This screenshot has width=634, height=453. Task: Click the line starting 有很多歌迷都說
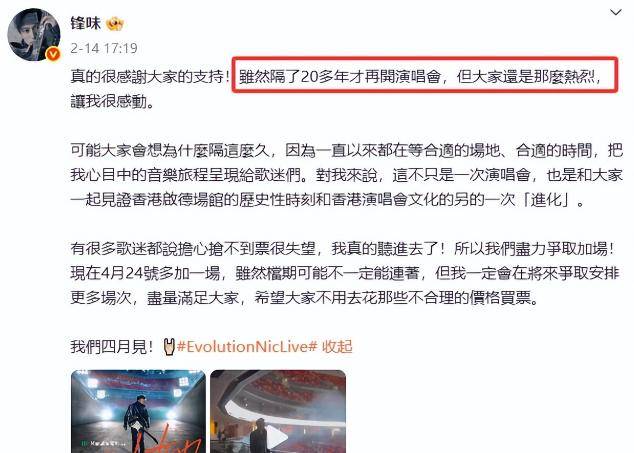[342, 249]
